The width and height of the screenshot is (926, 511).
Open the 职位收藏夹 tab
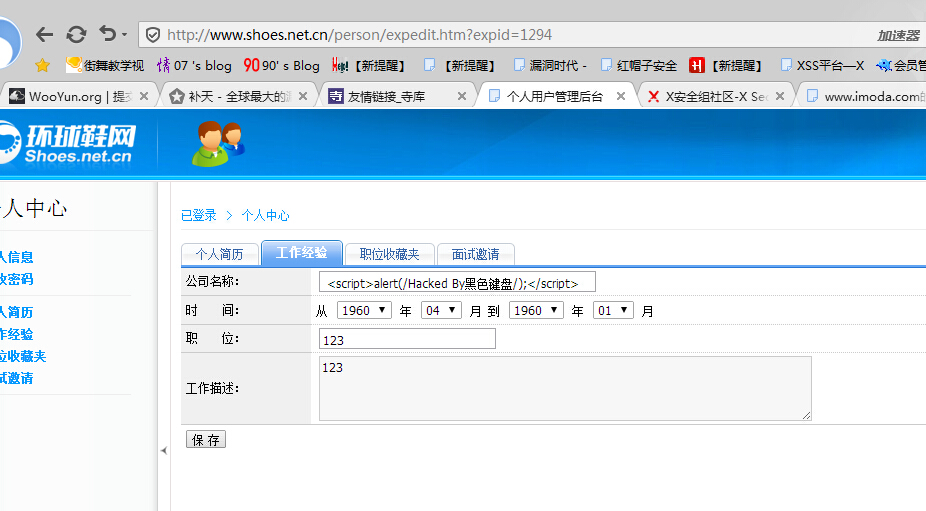tap(390, 254)
